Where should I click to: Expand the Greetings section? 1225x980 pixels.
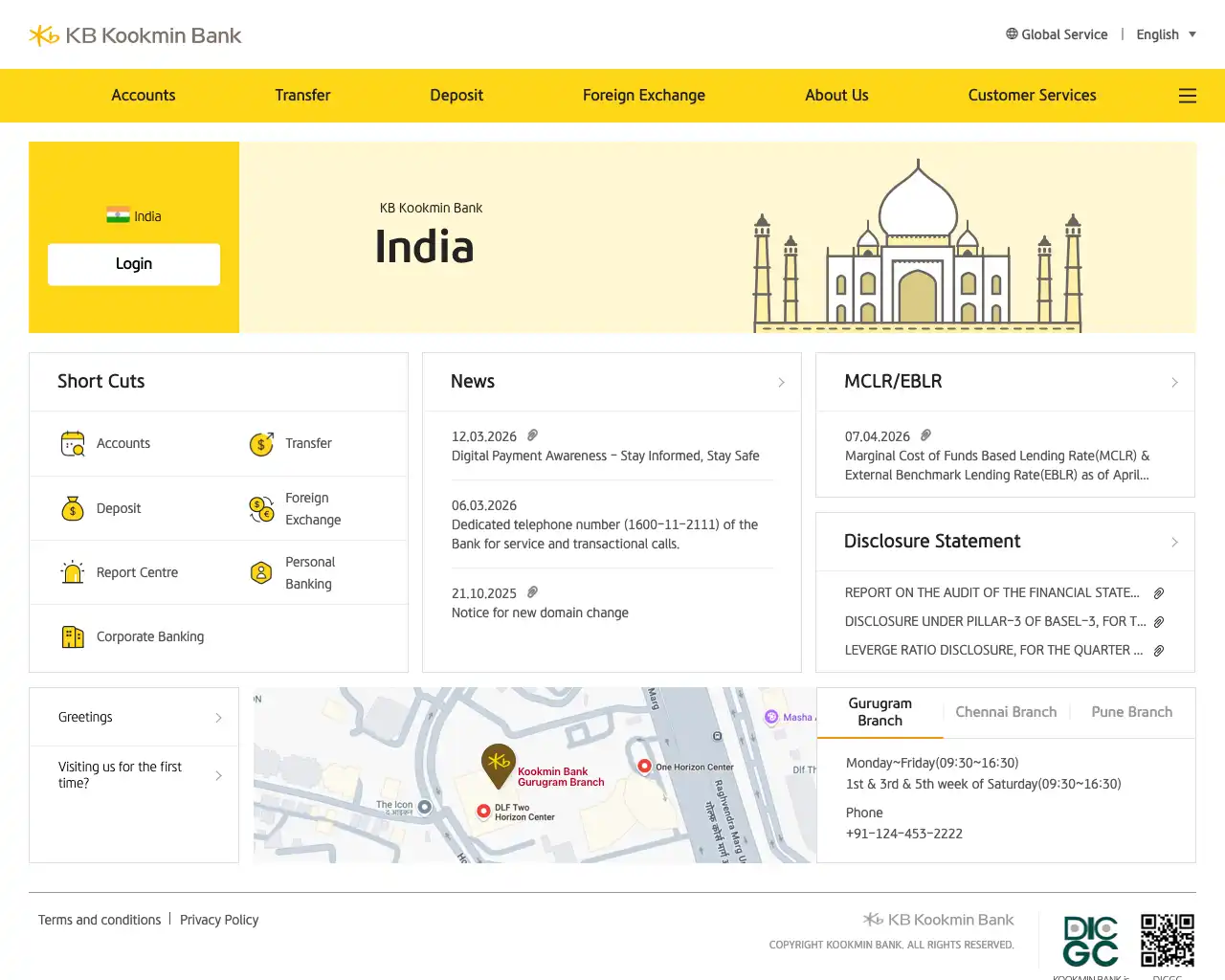tap(134, 717)
